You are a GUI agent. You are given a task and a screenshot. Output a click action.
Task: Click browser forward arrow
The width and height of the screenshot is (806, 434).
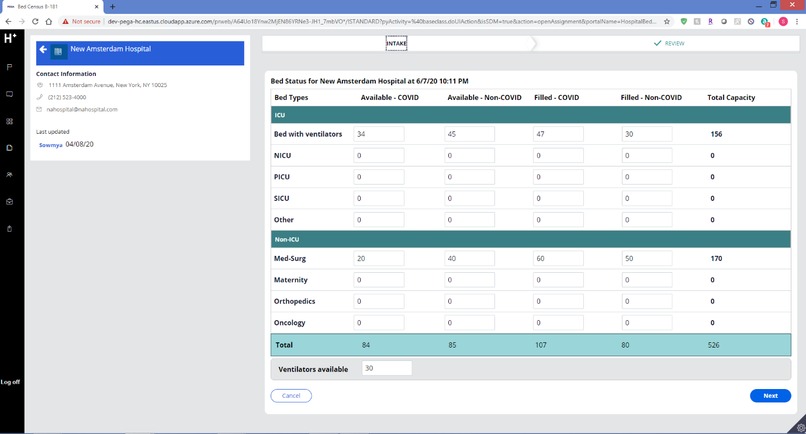click(22, 22)
